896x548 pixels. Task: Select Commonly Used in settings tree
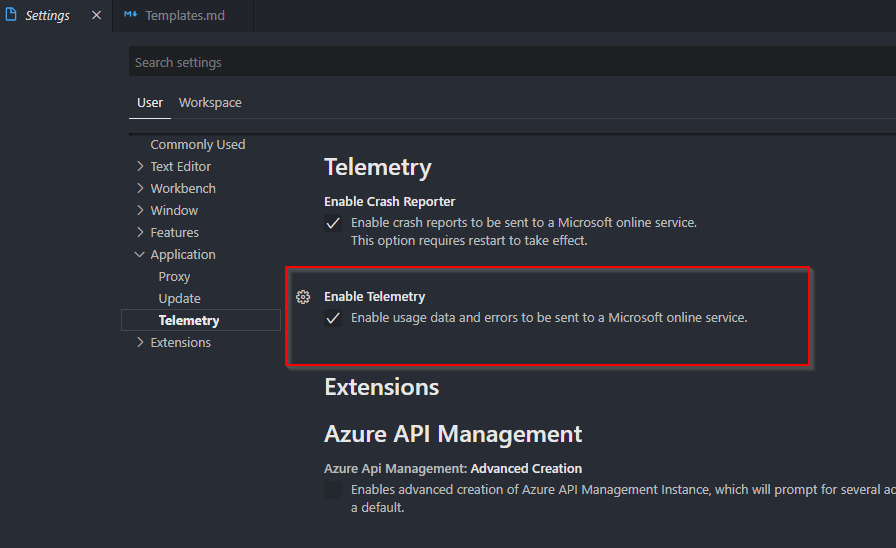pos(198,145)
